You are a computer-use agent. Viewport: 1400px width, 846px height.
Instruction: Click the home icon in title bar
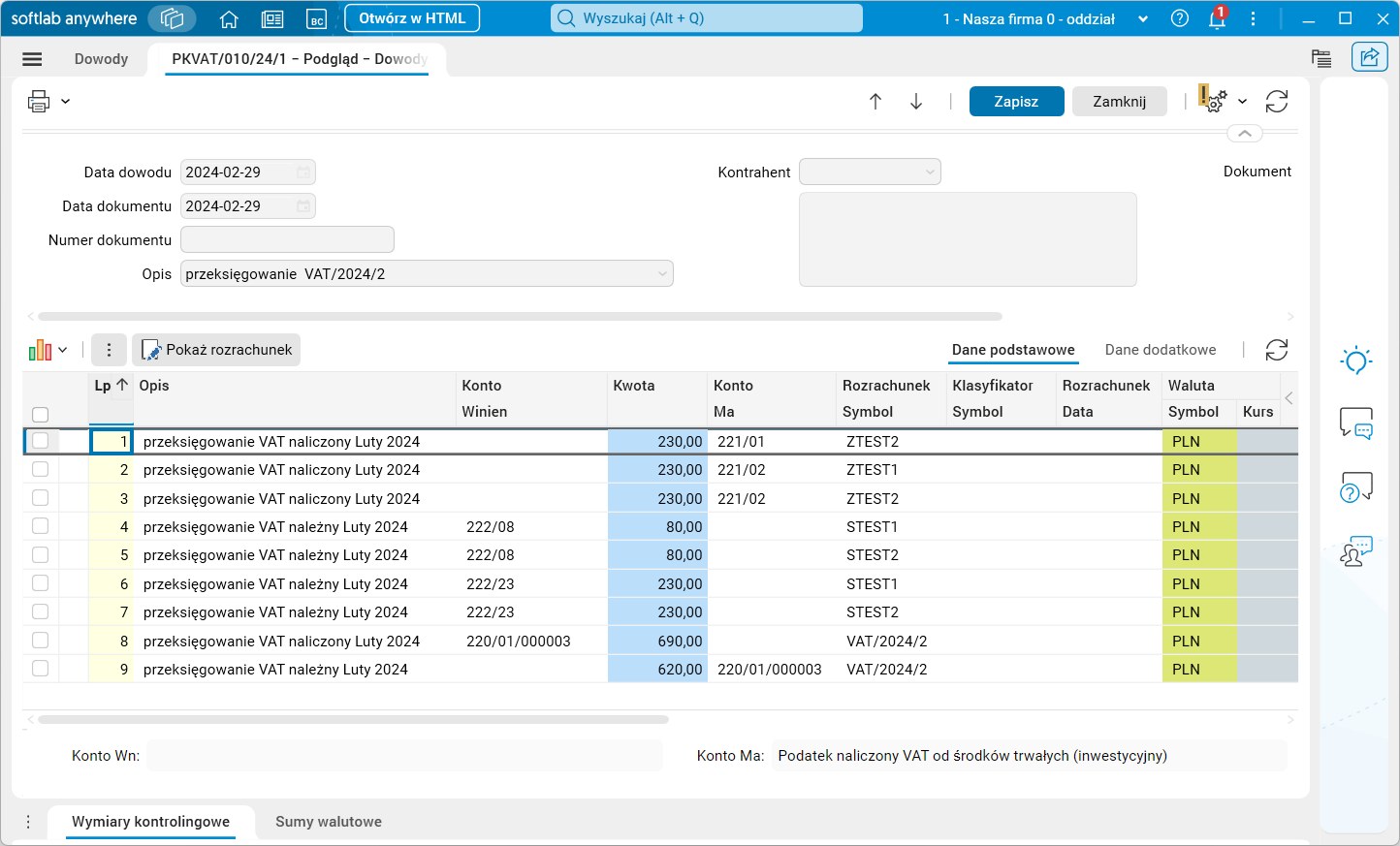coord(229,18)
